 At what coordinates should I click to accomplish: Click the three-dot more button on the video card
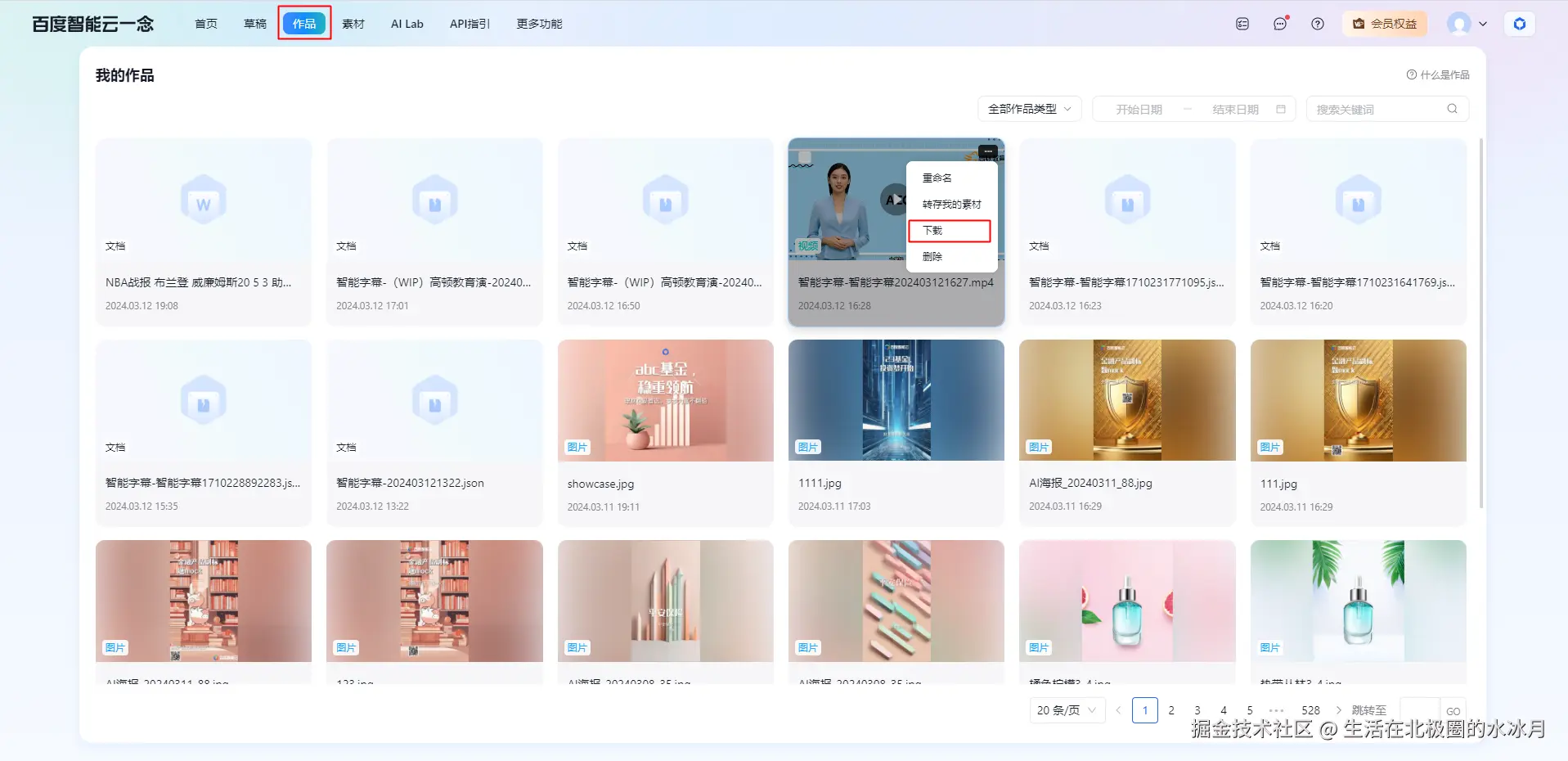pos(987,152)
